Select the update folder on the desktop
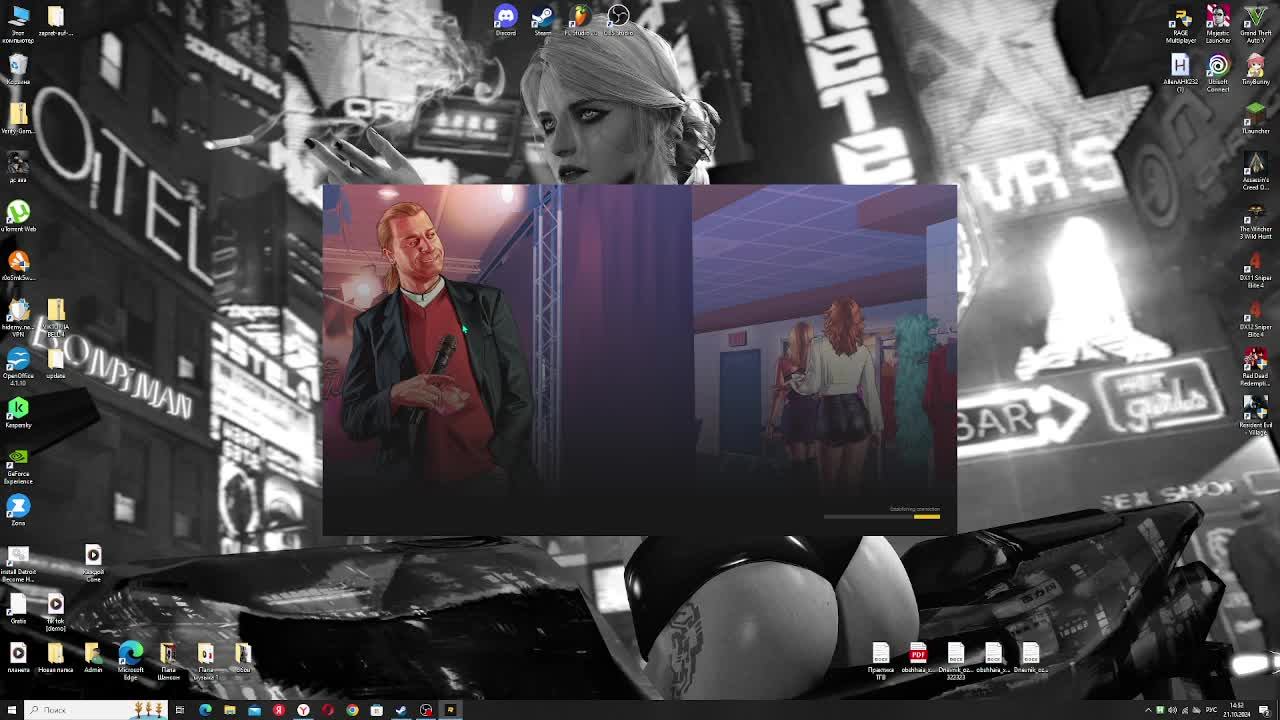Viewport: 1280px width, 720px height. tap(56, 363)
